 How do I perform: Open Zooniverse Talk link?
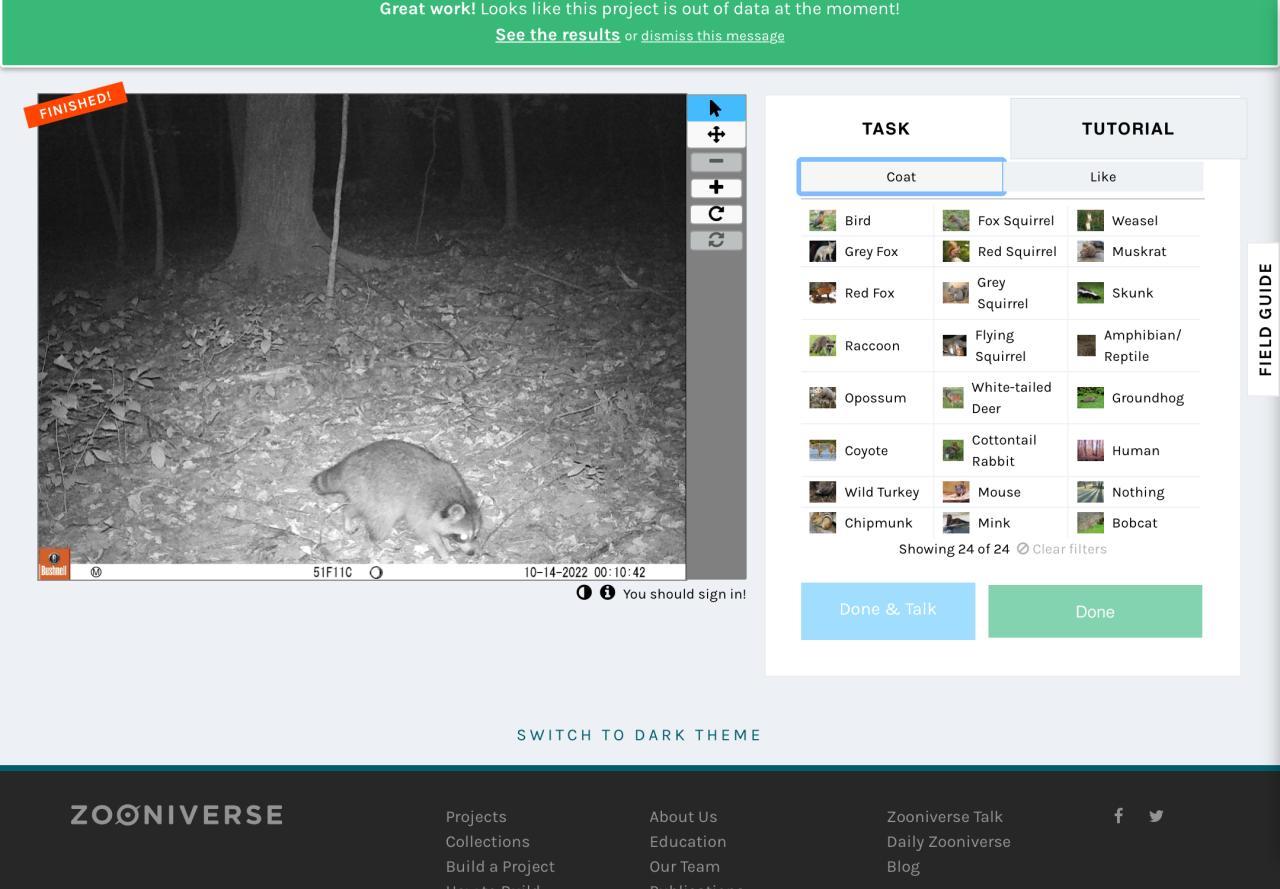click(945, 817)
